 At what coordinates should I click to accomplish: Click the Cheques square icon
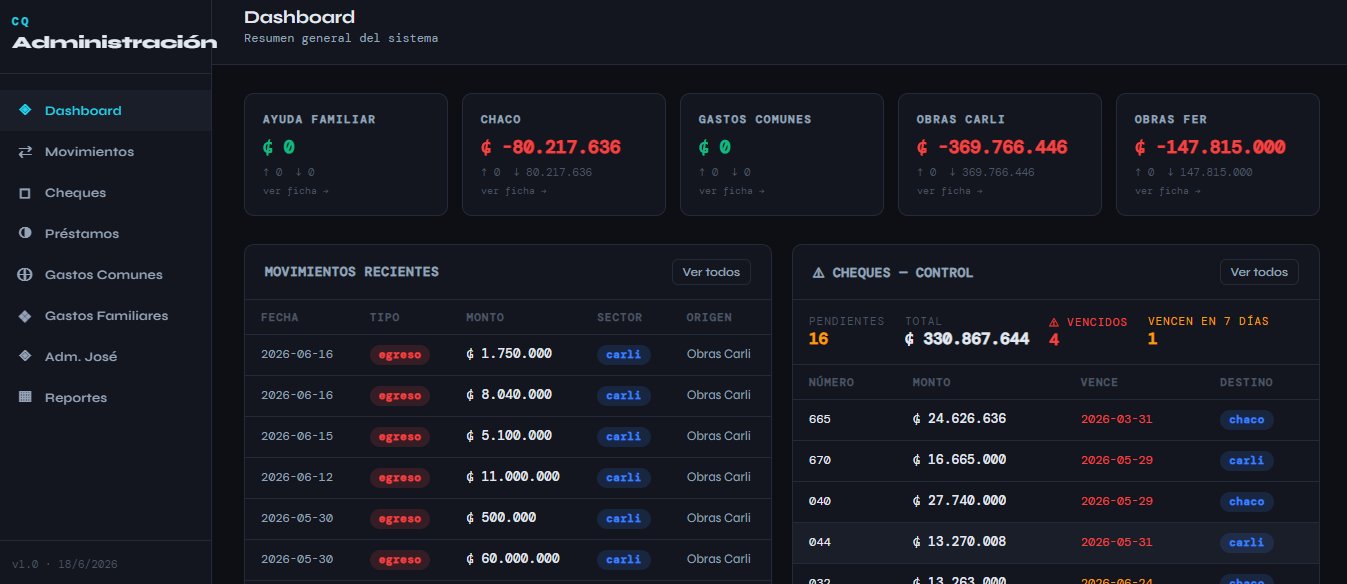[x=25, y=193]
